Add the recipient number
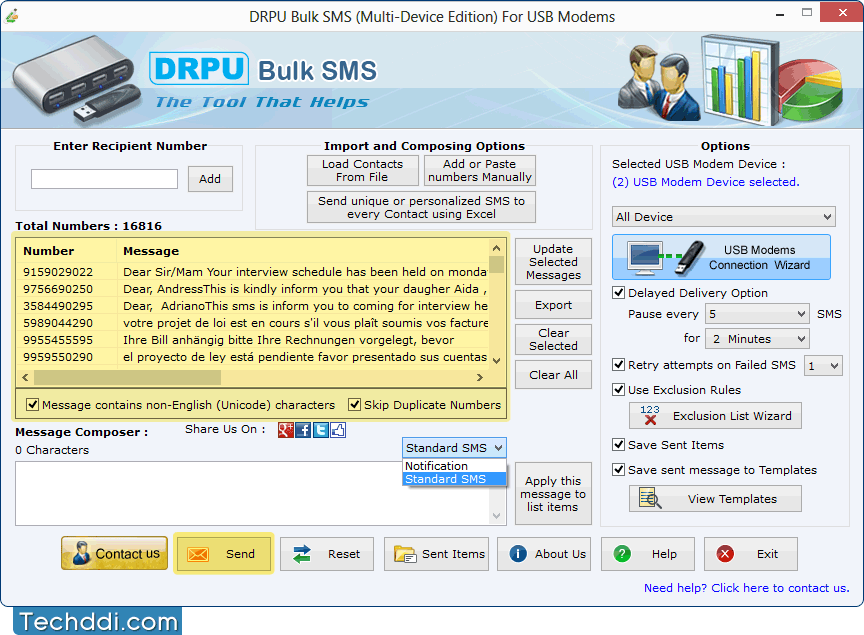This screenshot has width=864, height=635. (x=210, y=179)
